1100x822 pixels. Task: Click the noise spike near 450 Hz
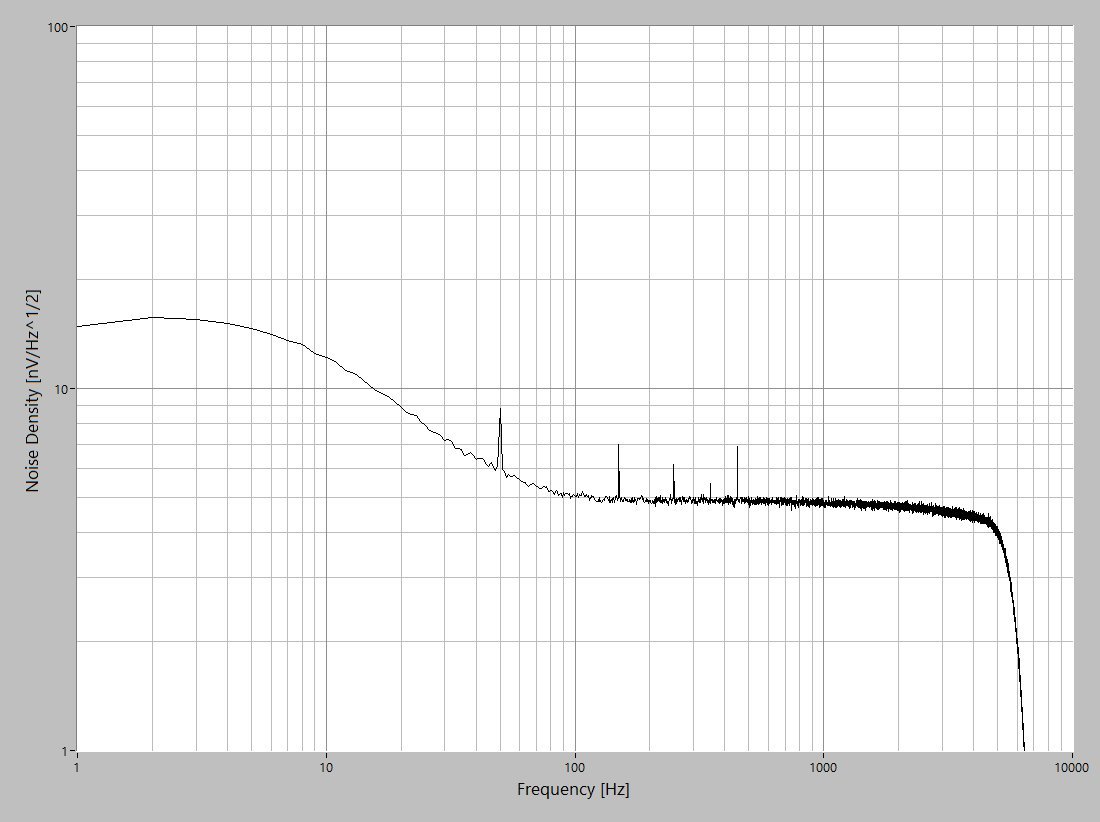(x=737, y=473)
